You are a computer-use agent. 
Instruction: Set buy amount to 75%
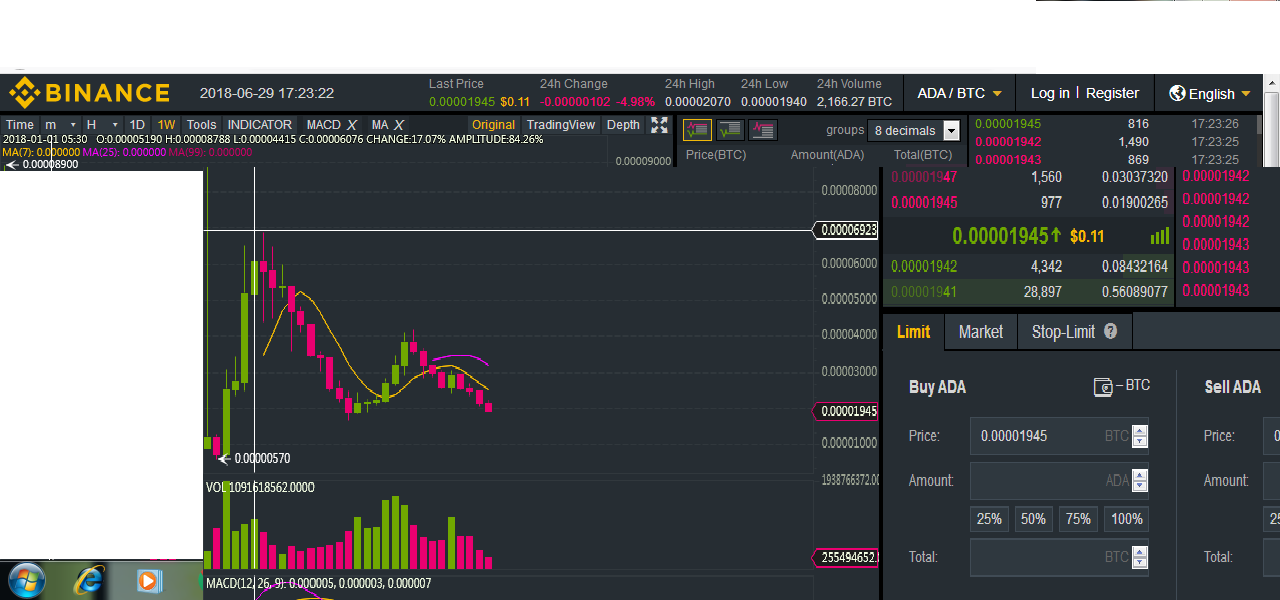tap(1078, 519)
